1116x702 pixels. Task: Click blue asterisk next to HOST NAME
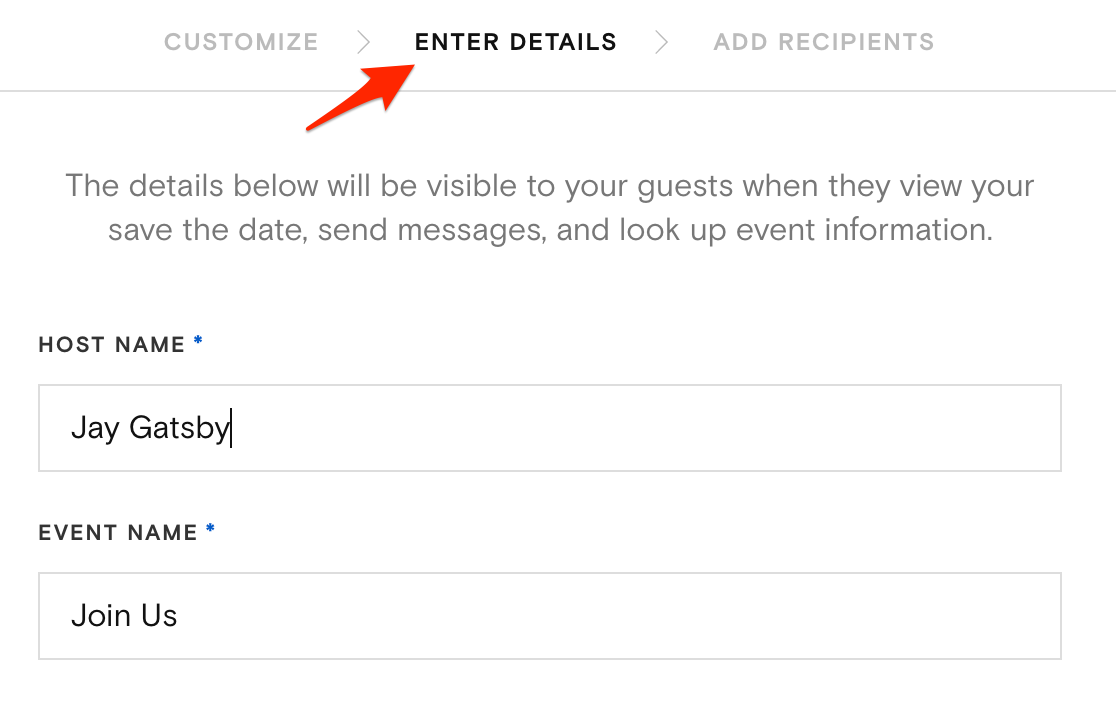click(198, 342)
